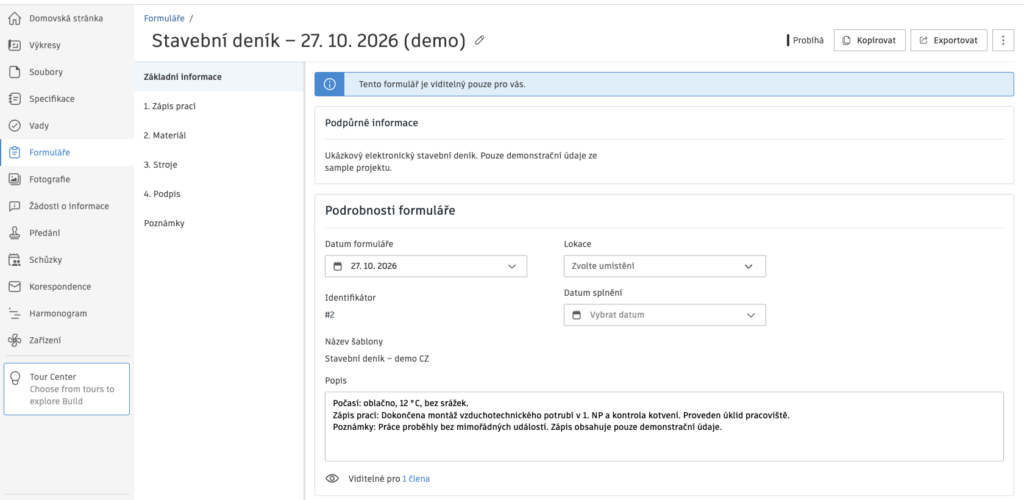The height and width of the screenshot is (500, 1024).
Task: Open Schůzky in sidebar
Action: click(x=67, y=259)
